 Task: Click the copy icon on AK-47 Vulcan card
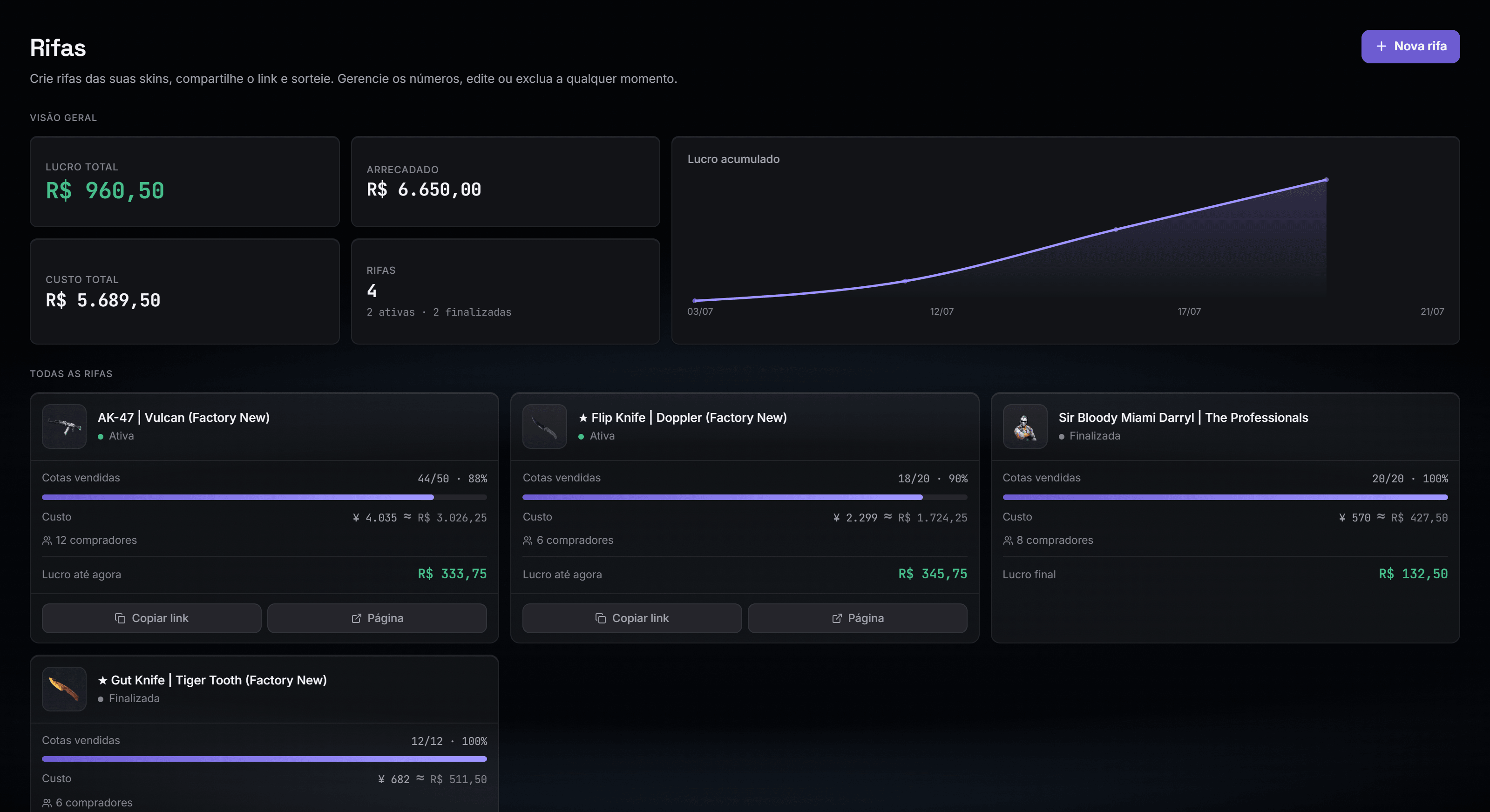pyautogui.click(x=120, y=618)
